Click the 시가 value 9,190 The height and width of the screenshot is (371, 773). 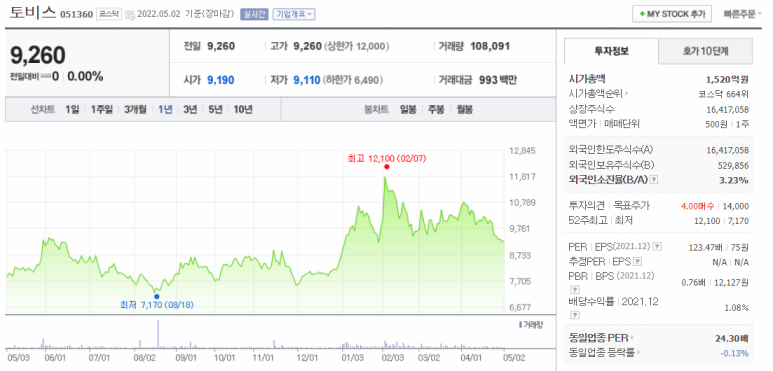pos(221,80)
